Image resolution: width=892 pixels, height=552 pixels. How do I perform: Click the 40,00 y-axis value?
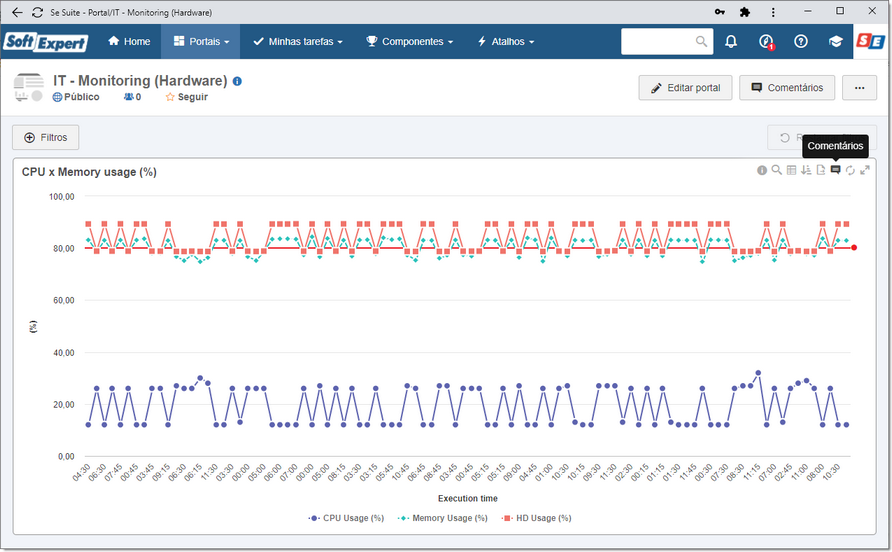64,353
